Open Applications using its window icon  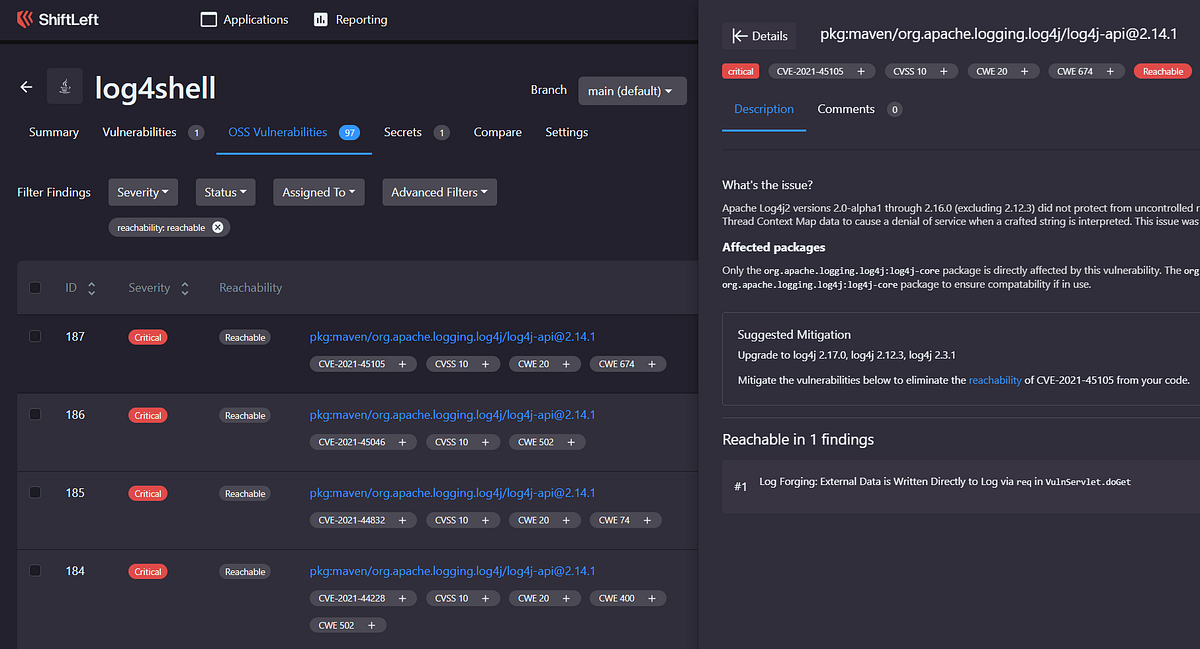coord(208,18)
